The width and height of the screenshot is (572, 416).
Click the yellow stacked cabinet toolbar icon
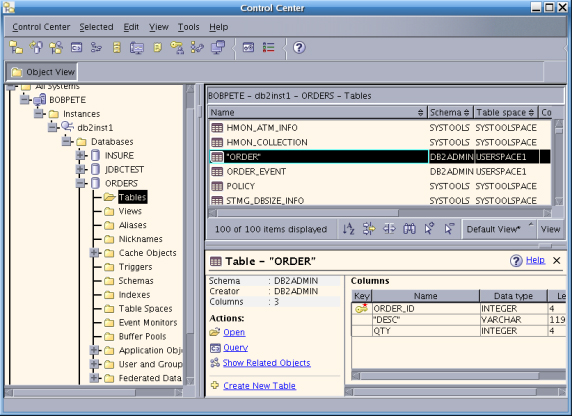click(x=117, y=47)
